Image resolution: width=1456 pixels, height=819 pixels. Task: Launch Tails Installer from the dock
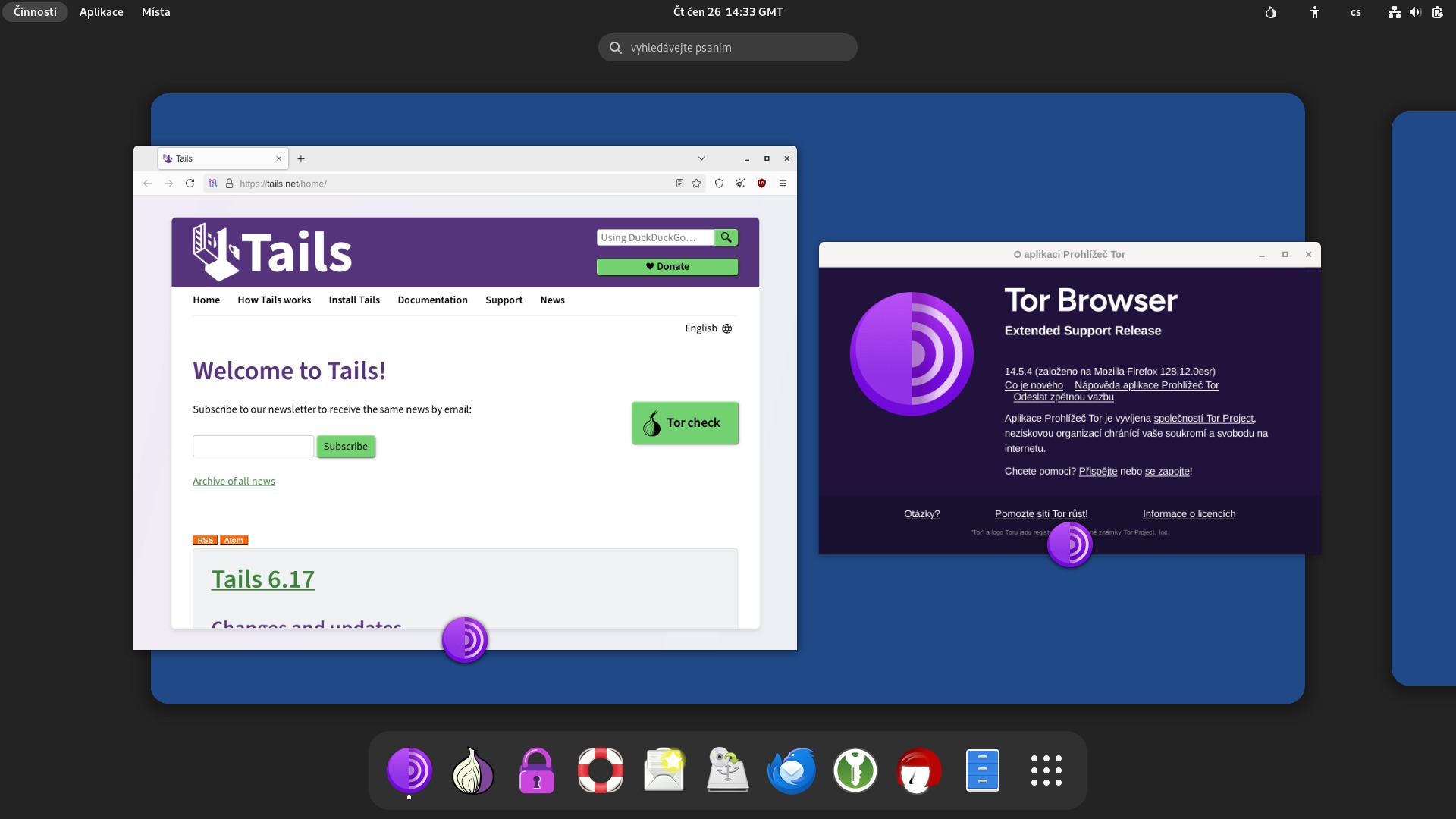pyautogui.click(x=728, y=770)
